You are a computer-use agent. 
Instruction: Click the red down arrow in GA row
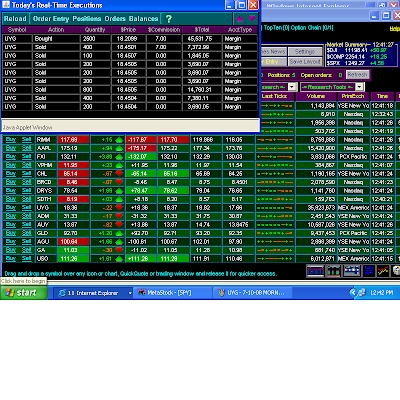[x=119, y=250]
